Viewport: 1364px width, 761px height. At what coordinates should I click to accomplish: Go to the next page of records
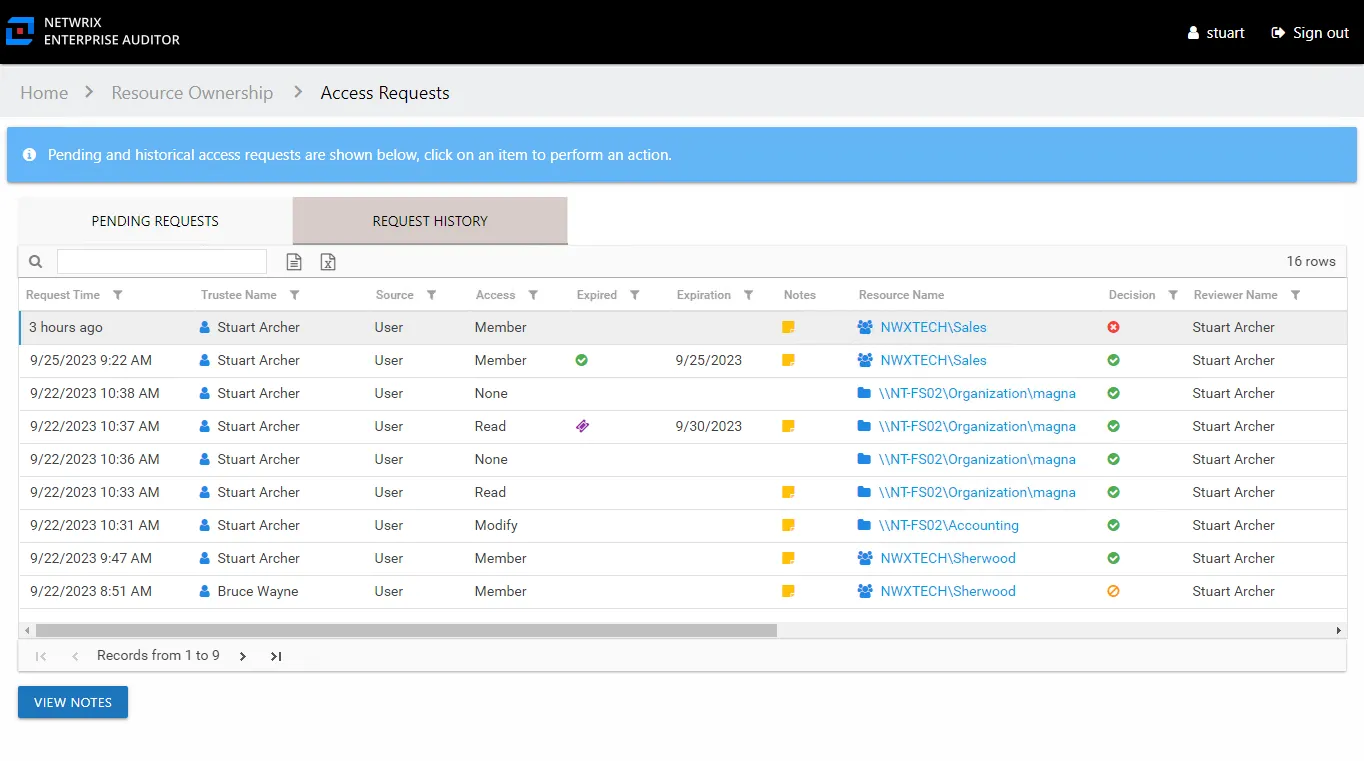243,656
